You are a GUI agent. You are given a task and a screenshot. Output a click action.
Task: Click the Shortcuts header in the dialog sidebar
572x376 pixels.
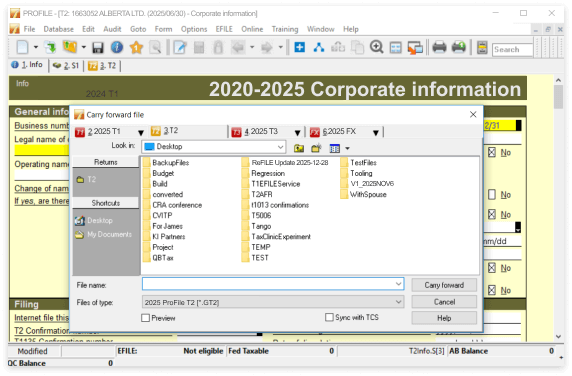pos(106,203)
